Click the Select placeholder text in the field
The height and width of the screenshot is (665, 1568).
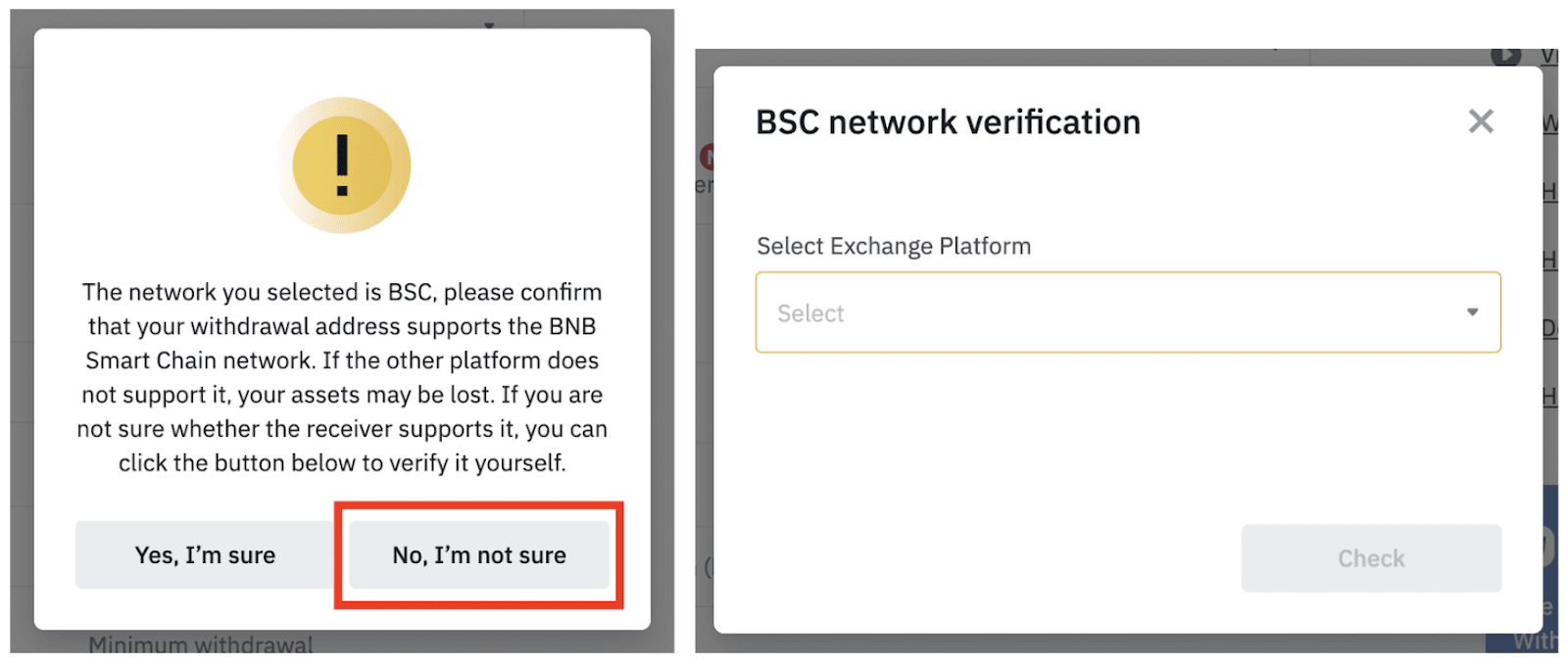click(810, 313)
